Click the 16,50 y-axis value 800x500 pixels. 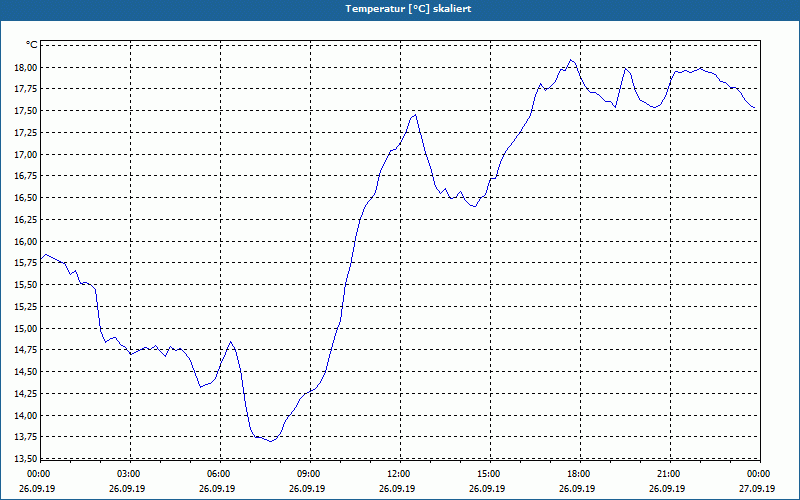click(x=28, y=198)
